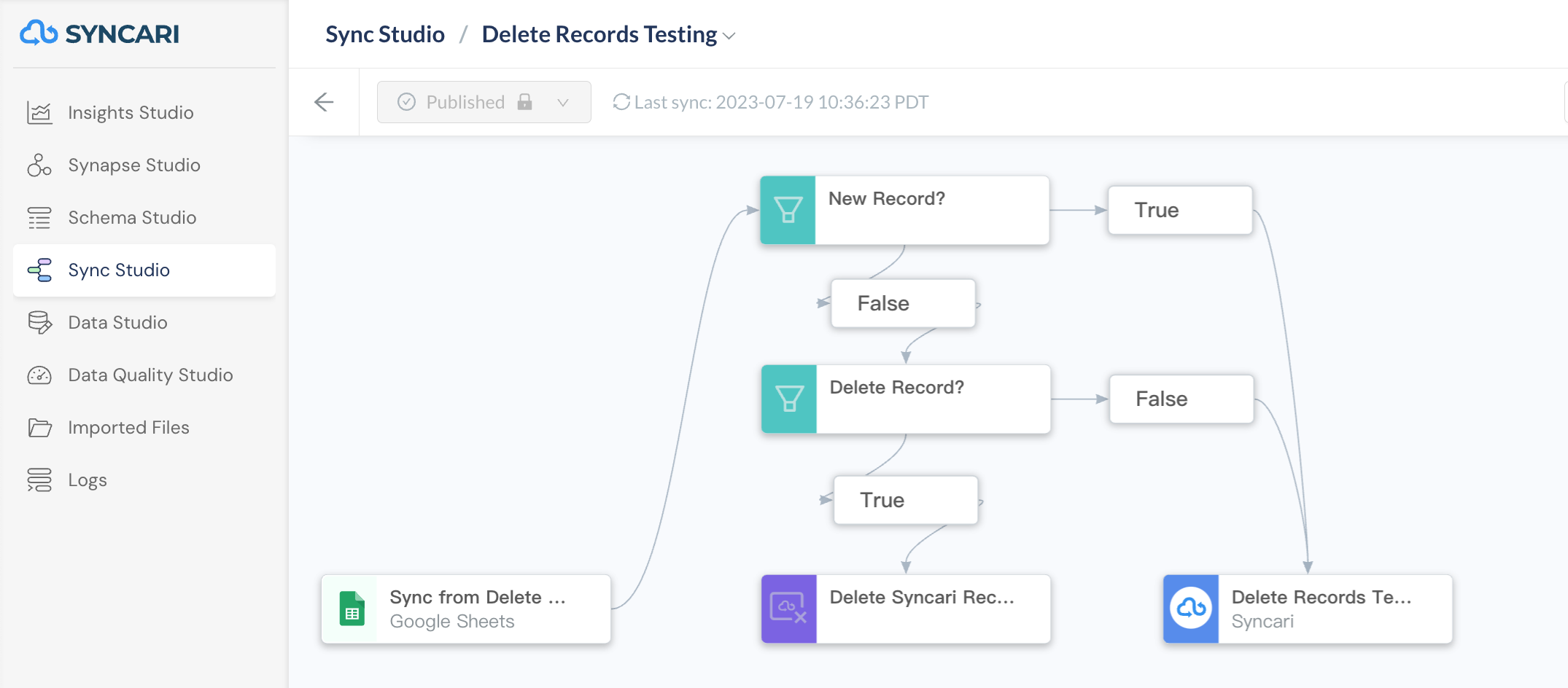This screenshot has height=688, width=1568.
Task: Click the Syncari cloud logo
Action: click(x=39, y=33)
